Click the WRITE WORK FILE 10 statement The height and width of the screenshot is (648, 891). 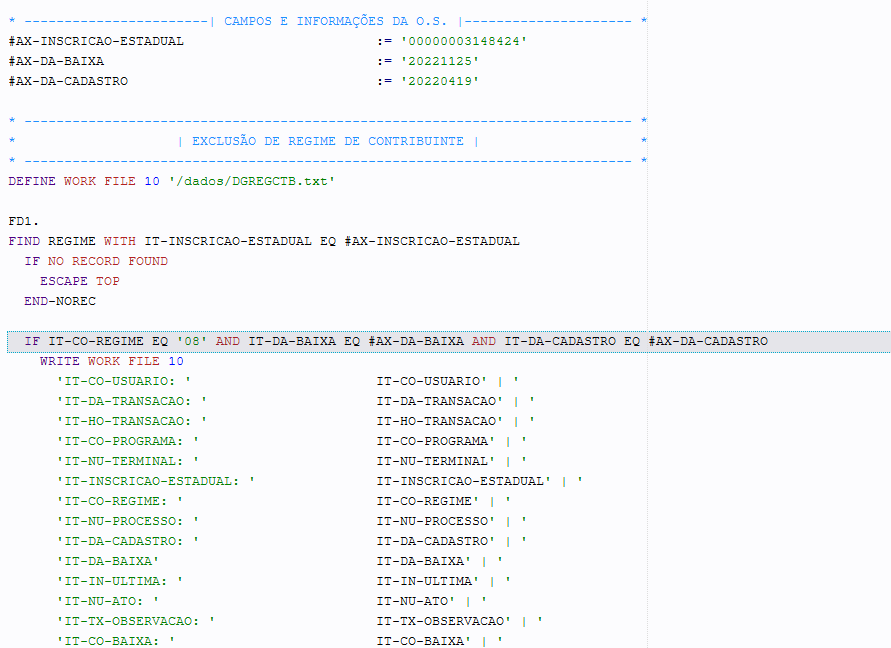(112, 361)
